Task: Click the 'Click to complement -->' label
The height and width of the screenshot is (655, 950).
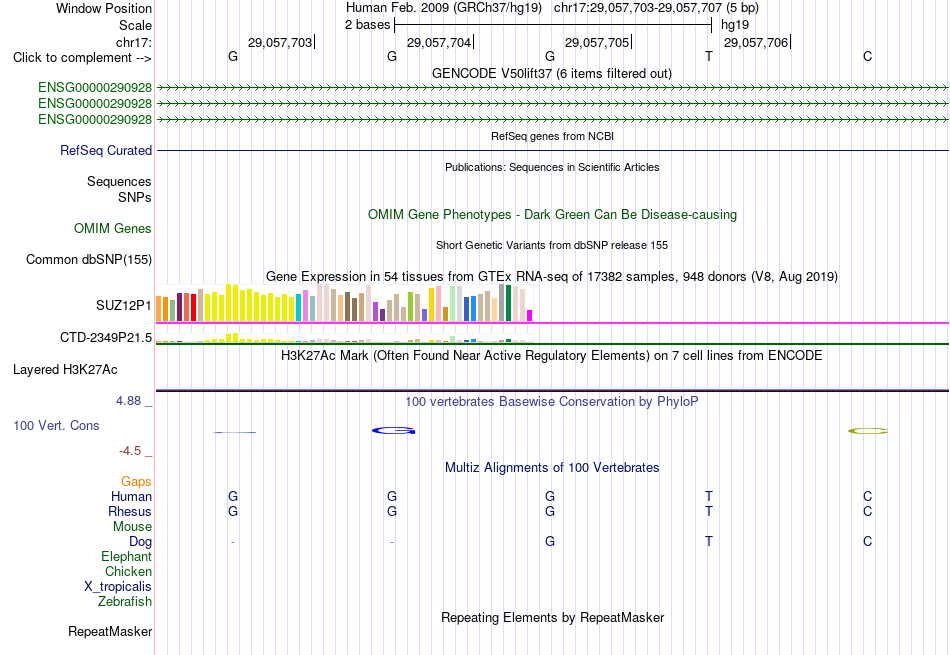Action: tap(82, 58)
